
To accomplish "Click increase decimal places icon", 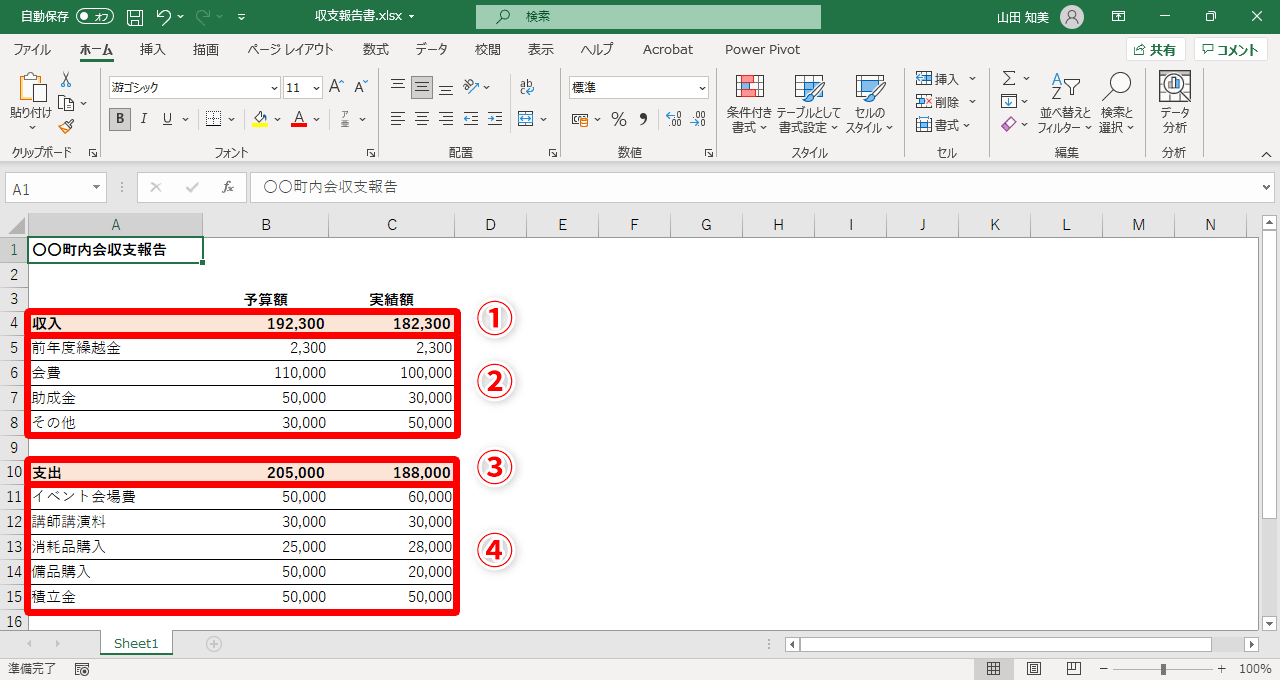I will click(x=674, y=119).
